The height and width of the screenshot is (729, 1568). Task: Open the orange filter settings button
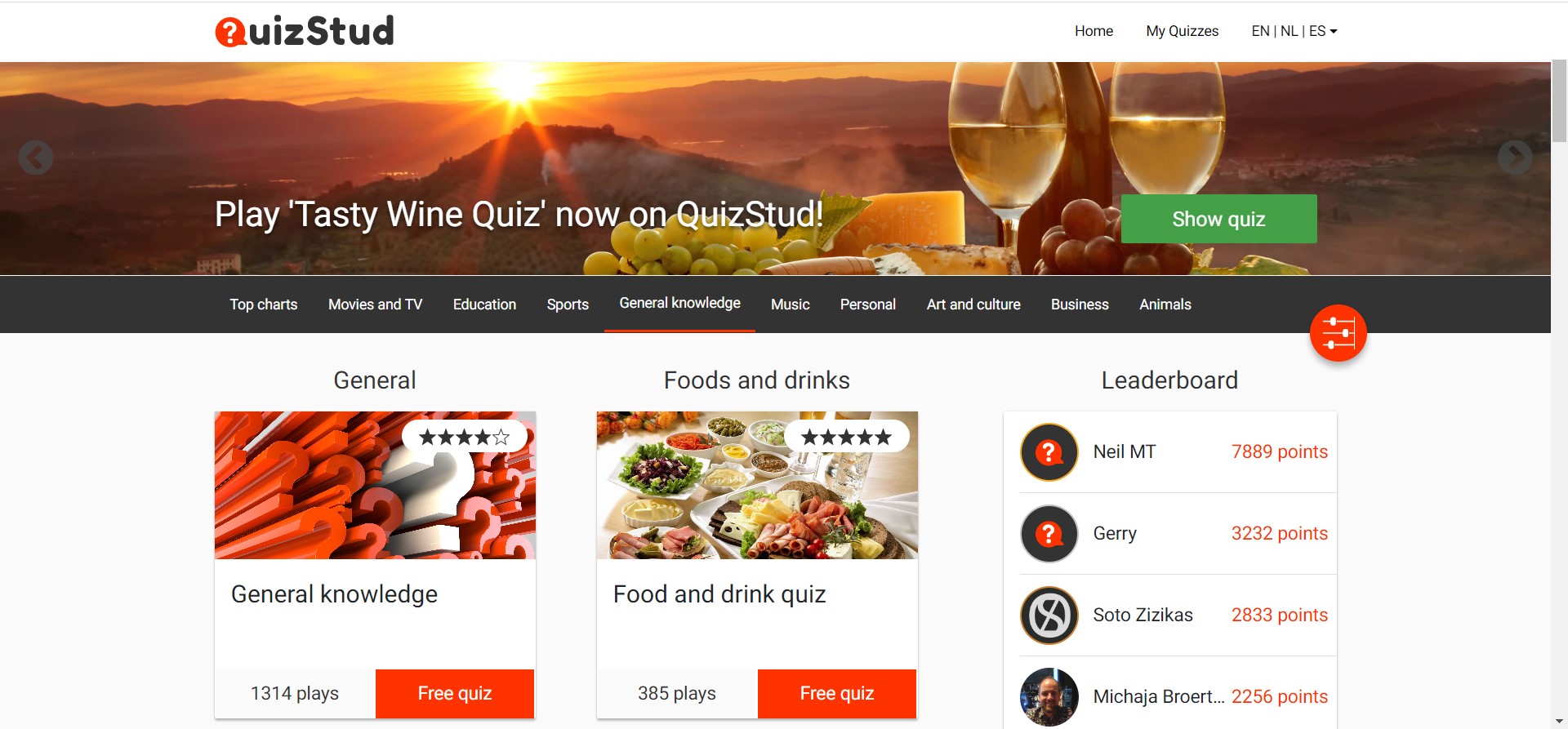(1338, 333)
